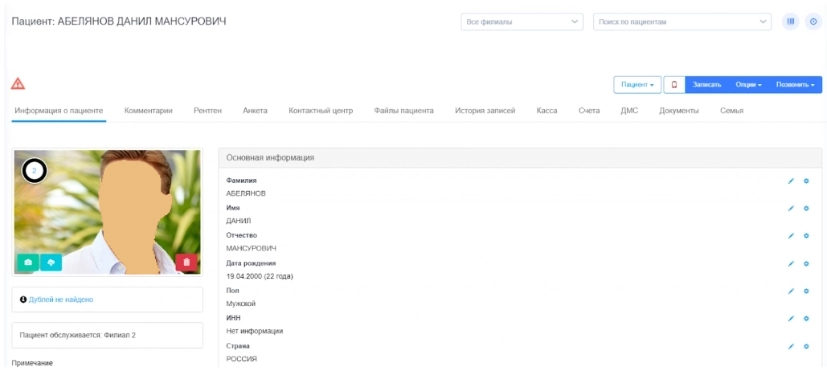Click the Дублей не найдено link
The width and height of the screenshot is (827, 378).
point(61,299)
